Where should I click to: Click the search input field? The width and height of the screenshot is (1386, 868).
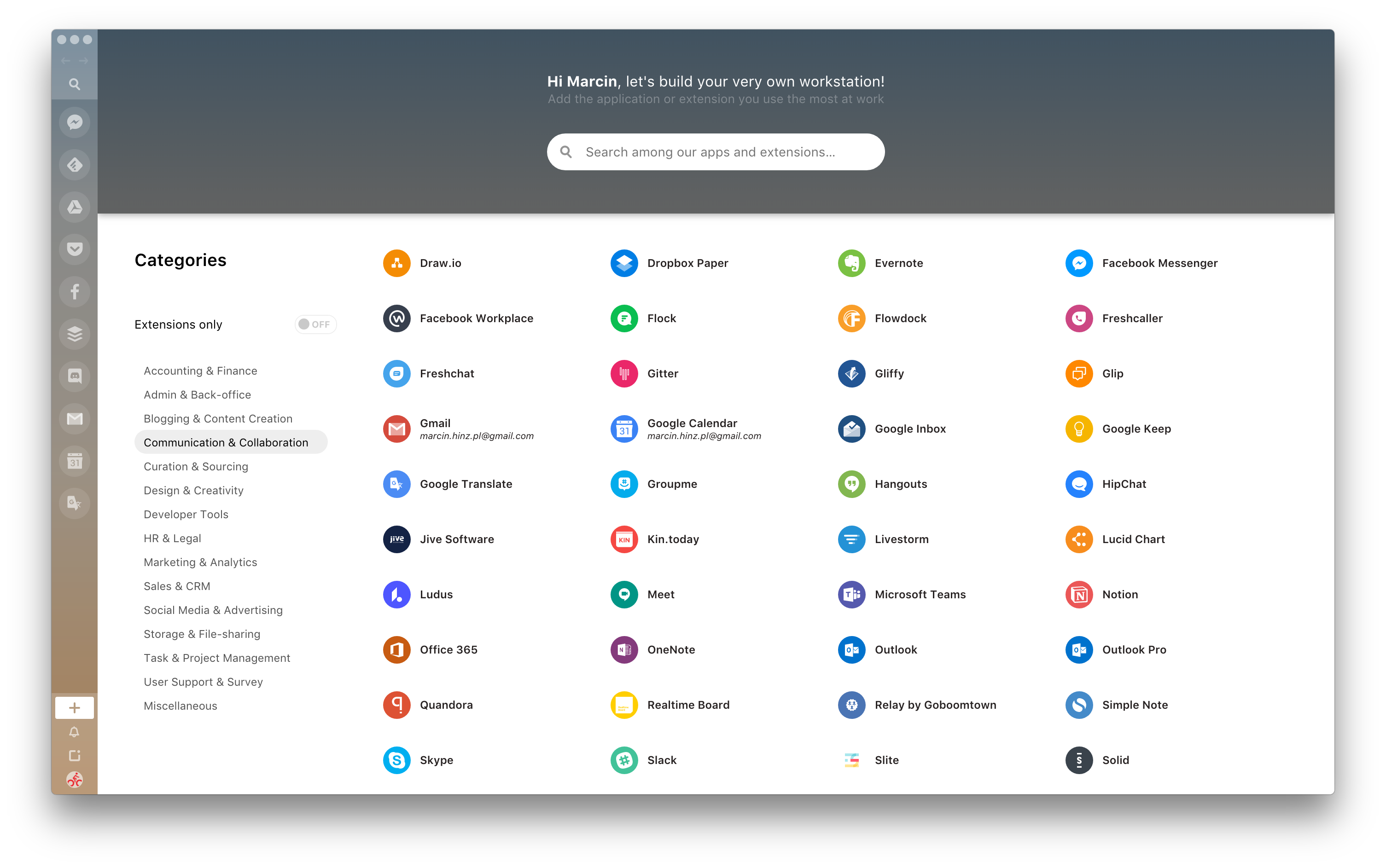(715, 151)
